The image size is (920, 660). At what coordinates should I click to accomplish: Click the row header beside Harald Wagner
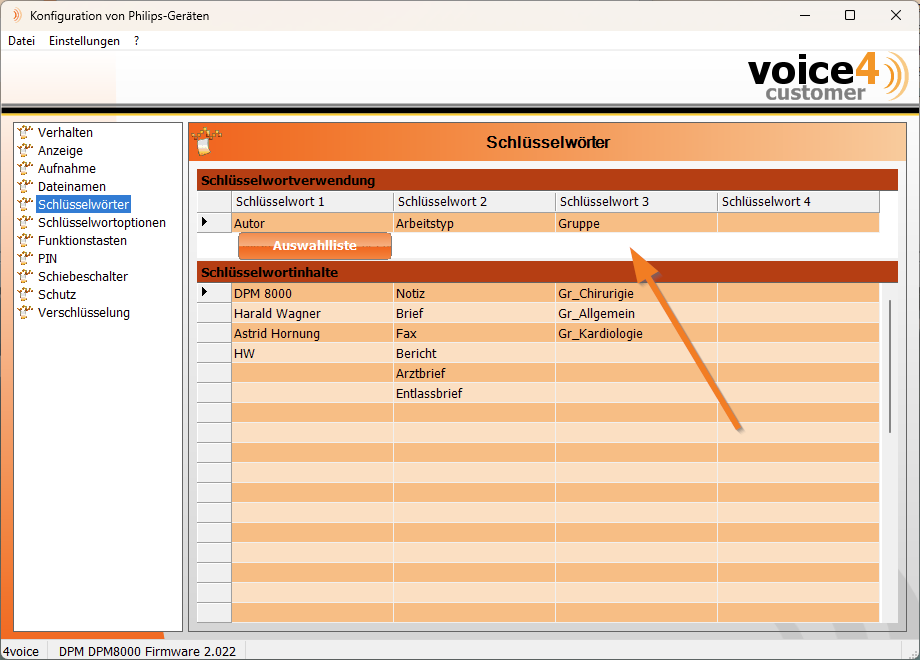214,313
